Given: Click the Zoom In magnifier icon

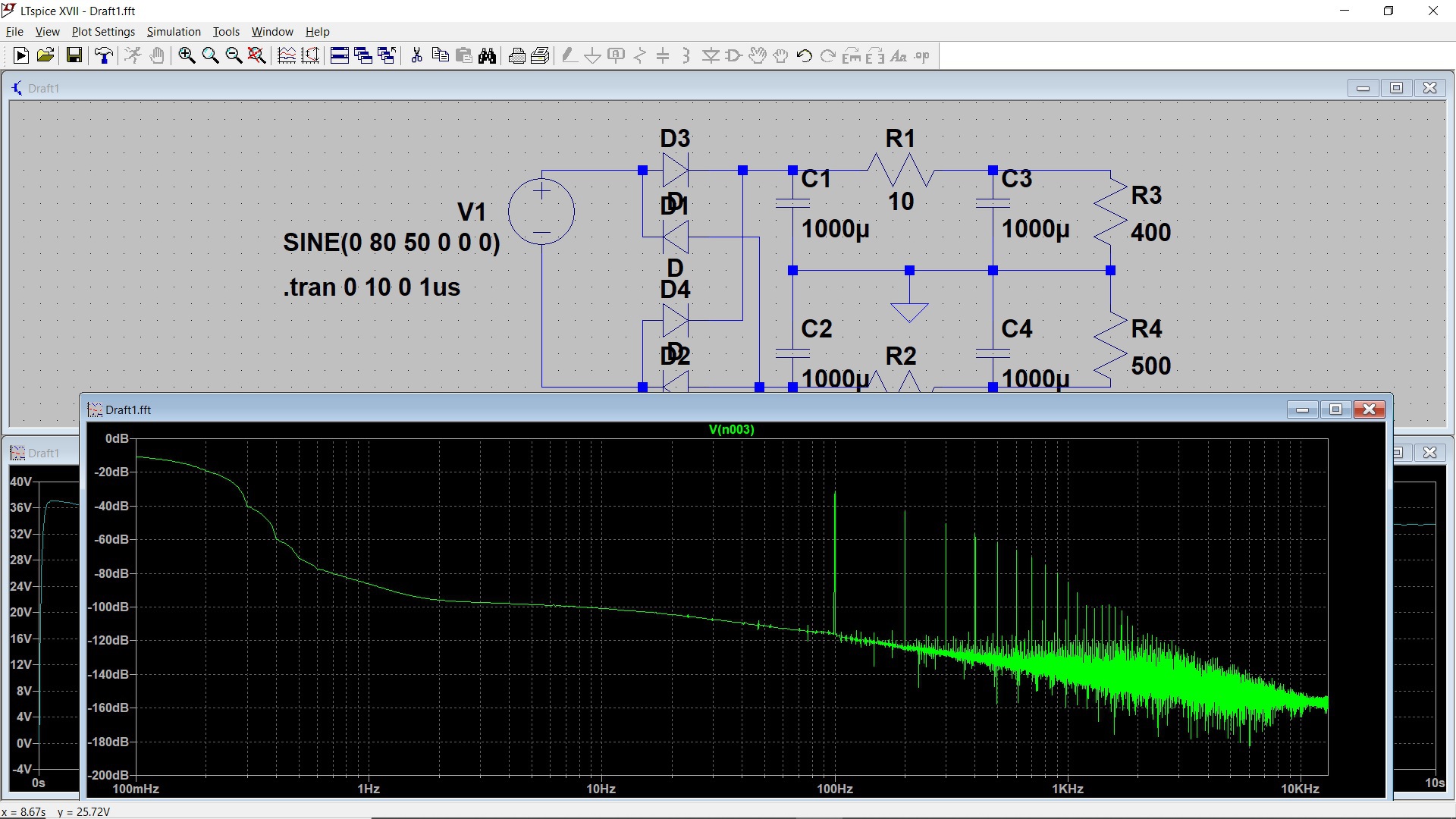Looking at the screenshot, I should coord(187,55).
